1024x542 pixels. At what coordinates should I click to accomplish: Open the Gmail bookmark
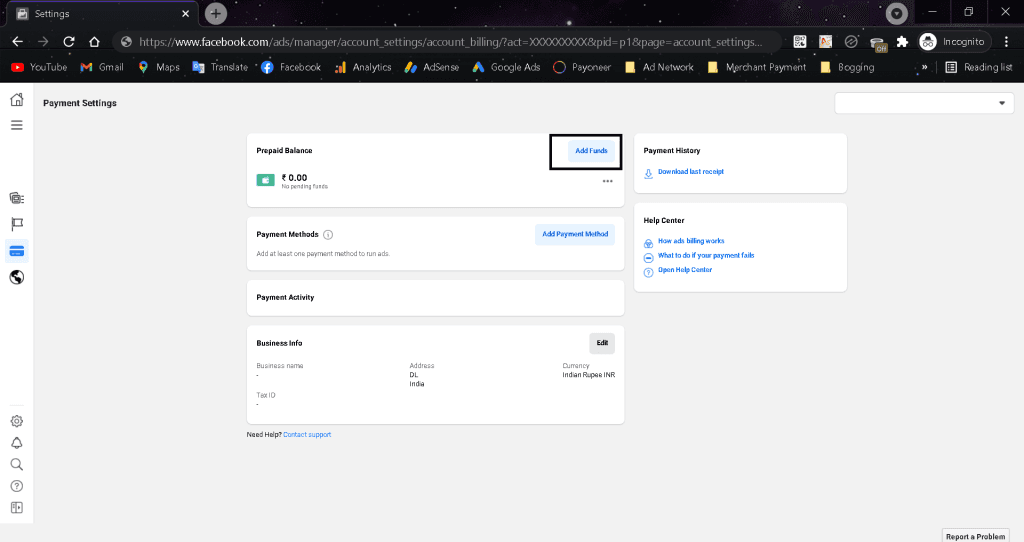(101, 67)
